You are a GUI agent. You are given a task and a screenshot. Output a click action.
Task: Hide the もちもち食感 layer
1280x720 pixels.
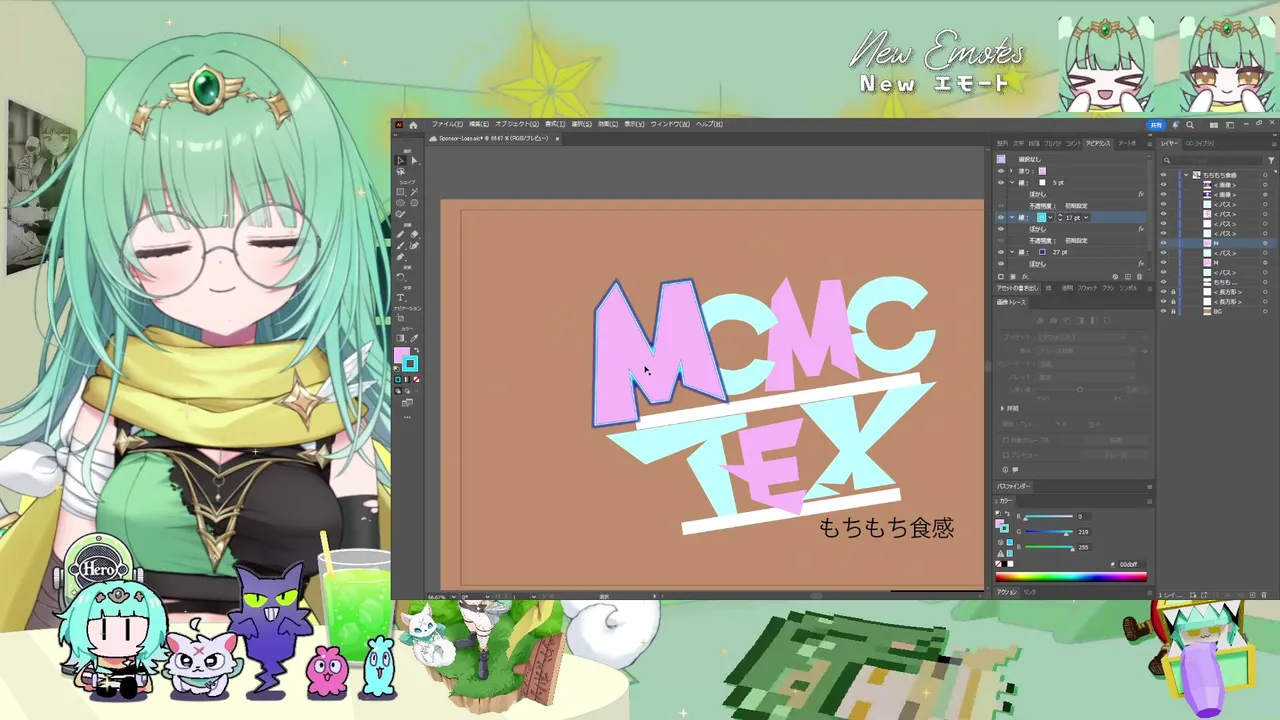tap(1163, 175)
